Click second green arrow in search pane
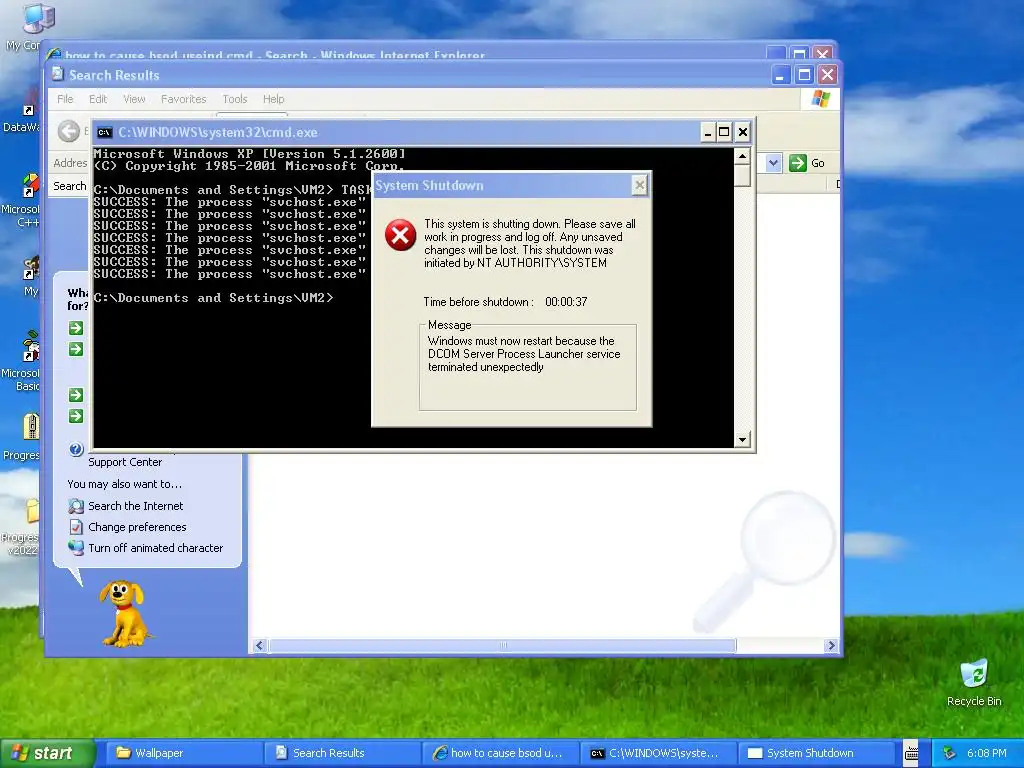 click(x=76, y=349)
